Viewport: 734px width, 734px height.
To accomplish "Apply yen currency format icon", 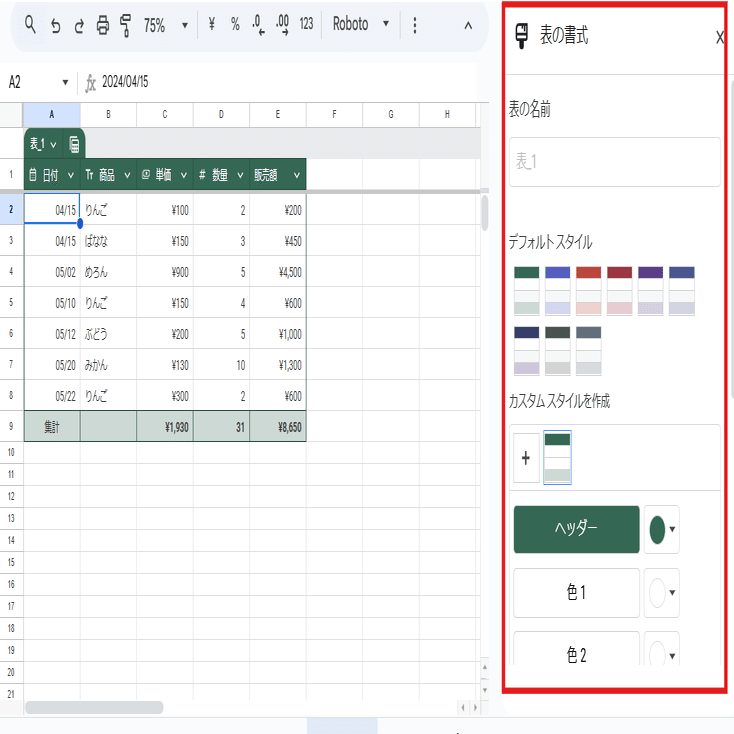I will (212, 24).
